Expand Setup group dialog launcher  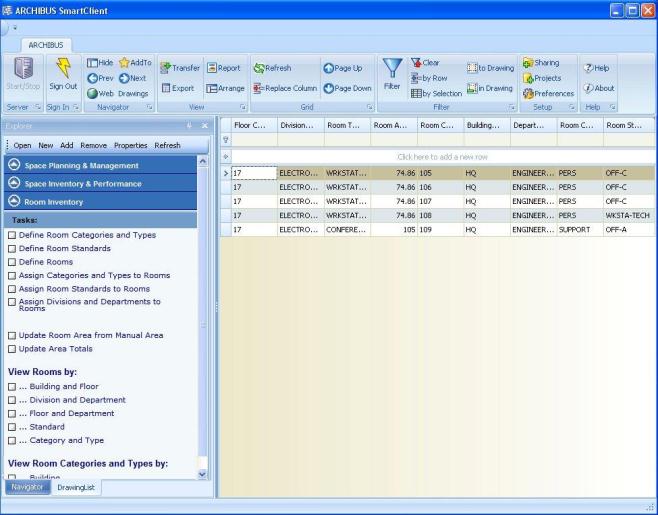[572, 107]
